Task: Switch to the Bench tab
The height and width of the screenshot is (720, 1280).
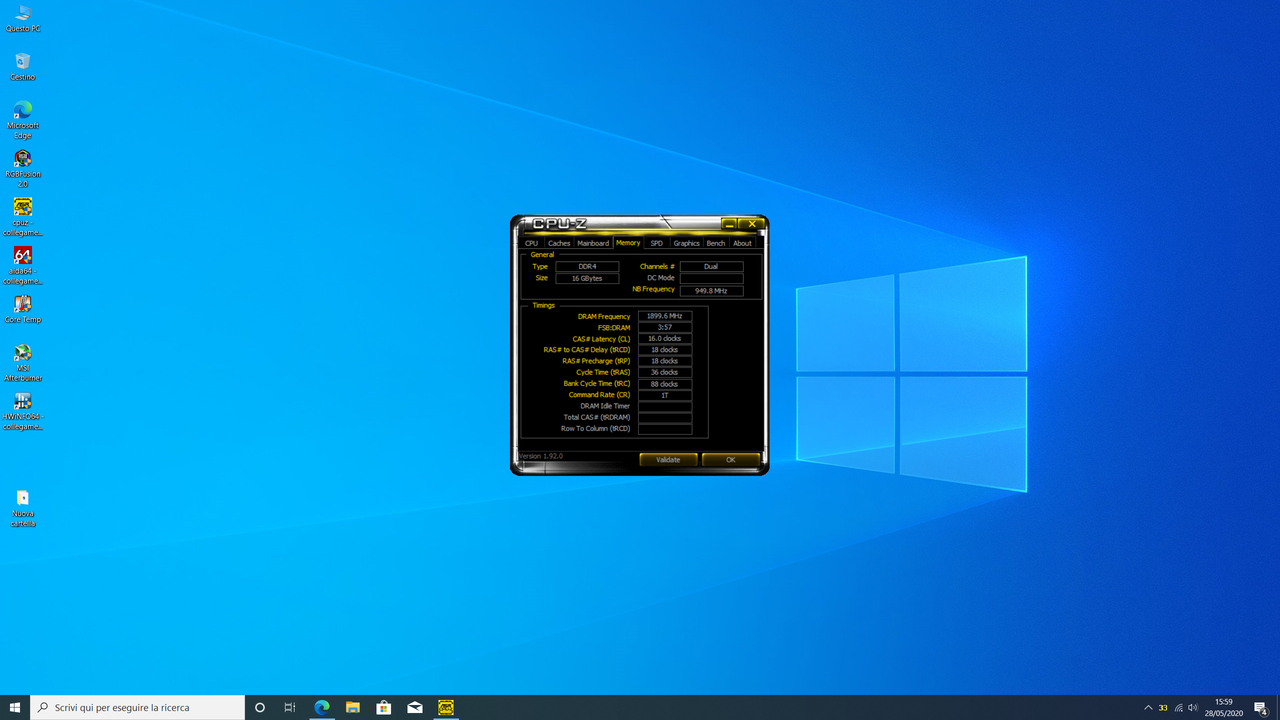Action: click(715, 243)
